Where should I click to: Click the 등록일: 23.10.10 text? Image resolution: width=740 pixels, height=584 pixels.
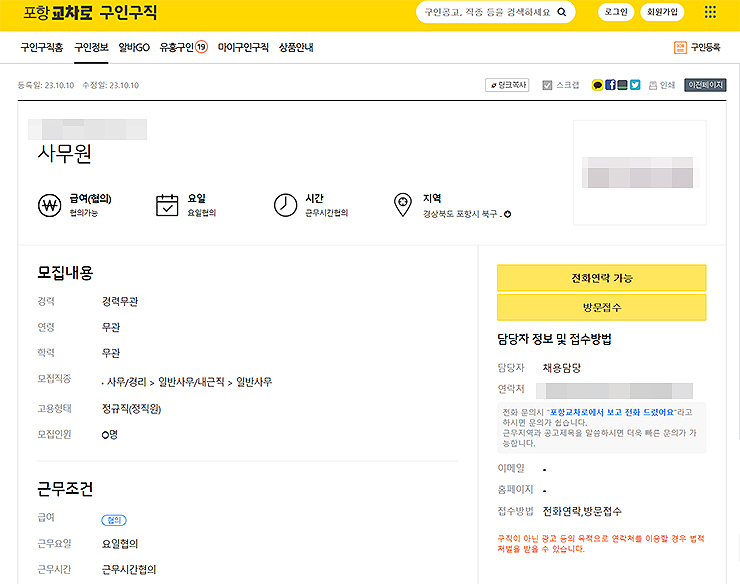[x=46, y=85]
